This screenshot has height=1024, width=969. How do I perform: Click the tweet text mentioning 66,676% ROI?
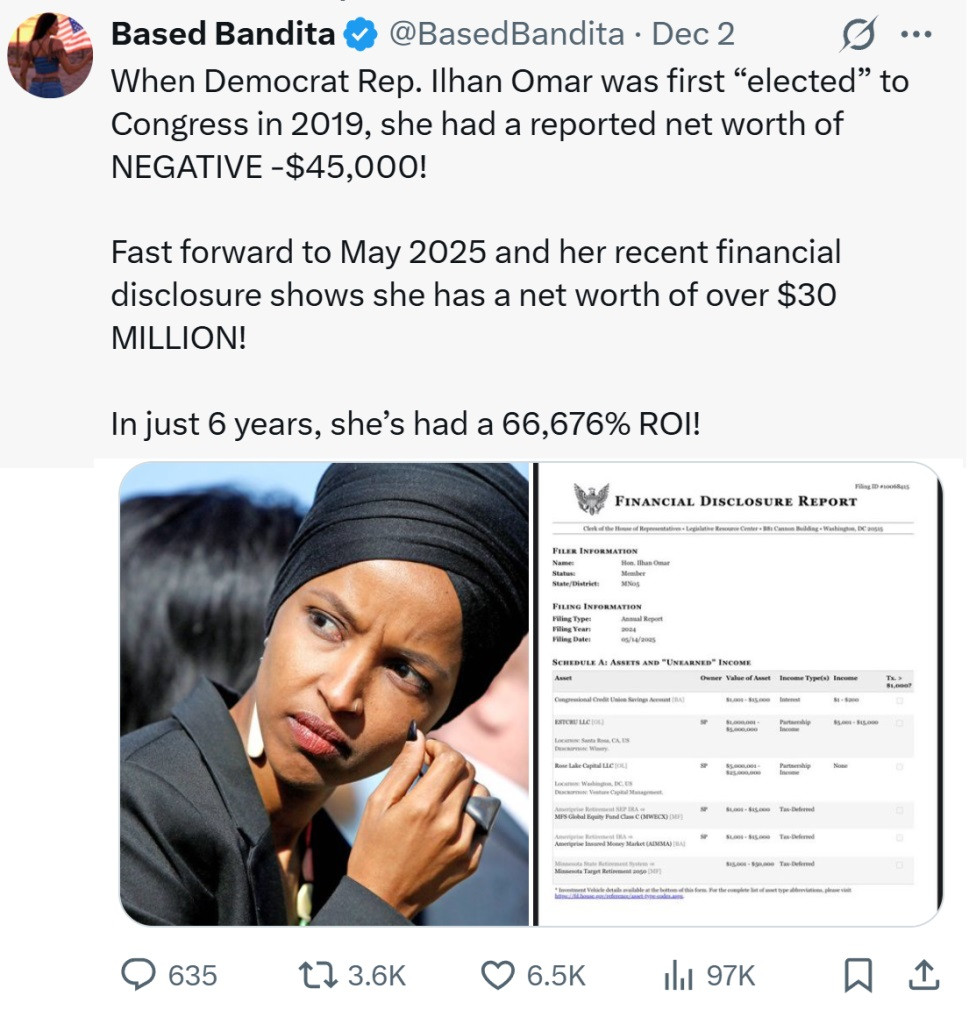(x=407, y=424)
